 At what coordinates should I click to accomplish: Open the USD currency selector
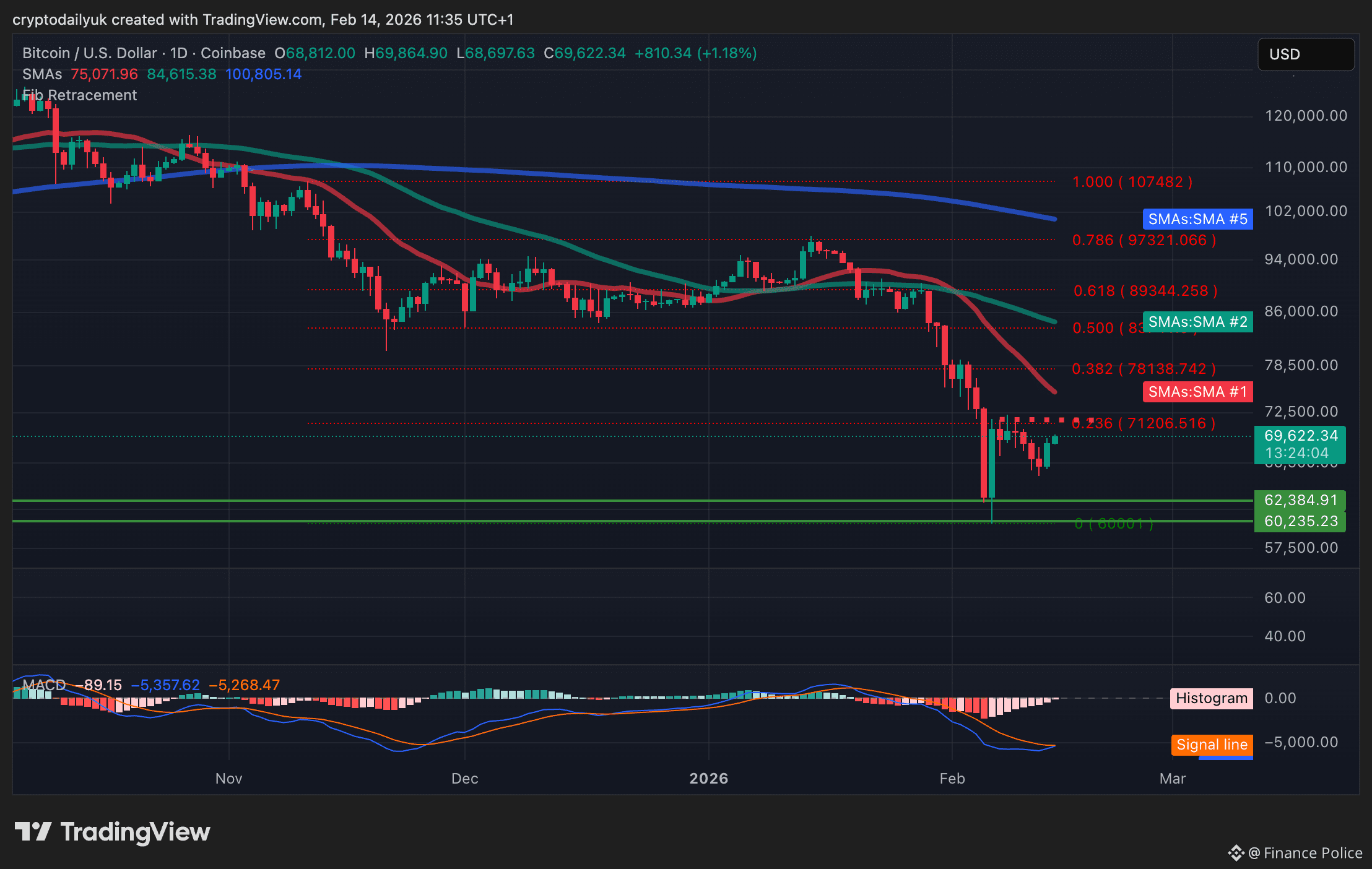click(1305, 54)
